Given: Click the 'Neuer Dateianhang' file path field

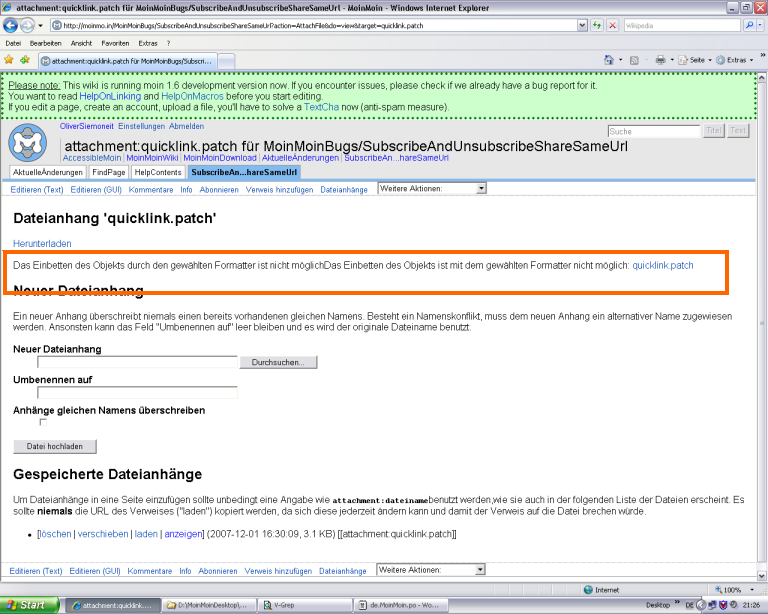Looking at the screenshot, I should click(137, 362).
